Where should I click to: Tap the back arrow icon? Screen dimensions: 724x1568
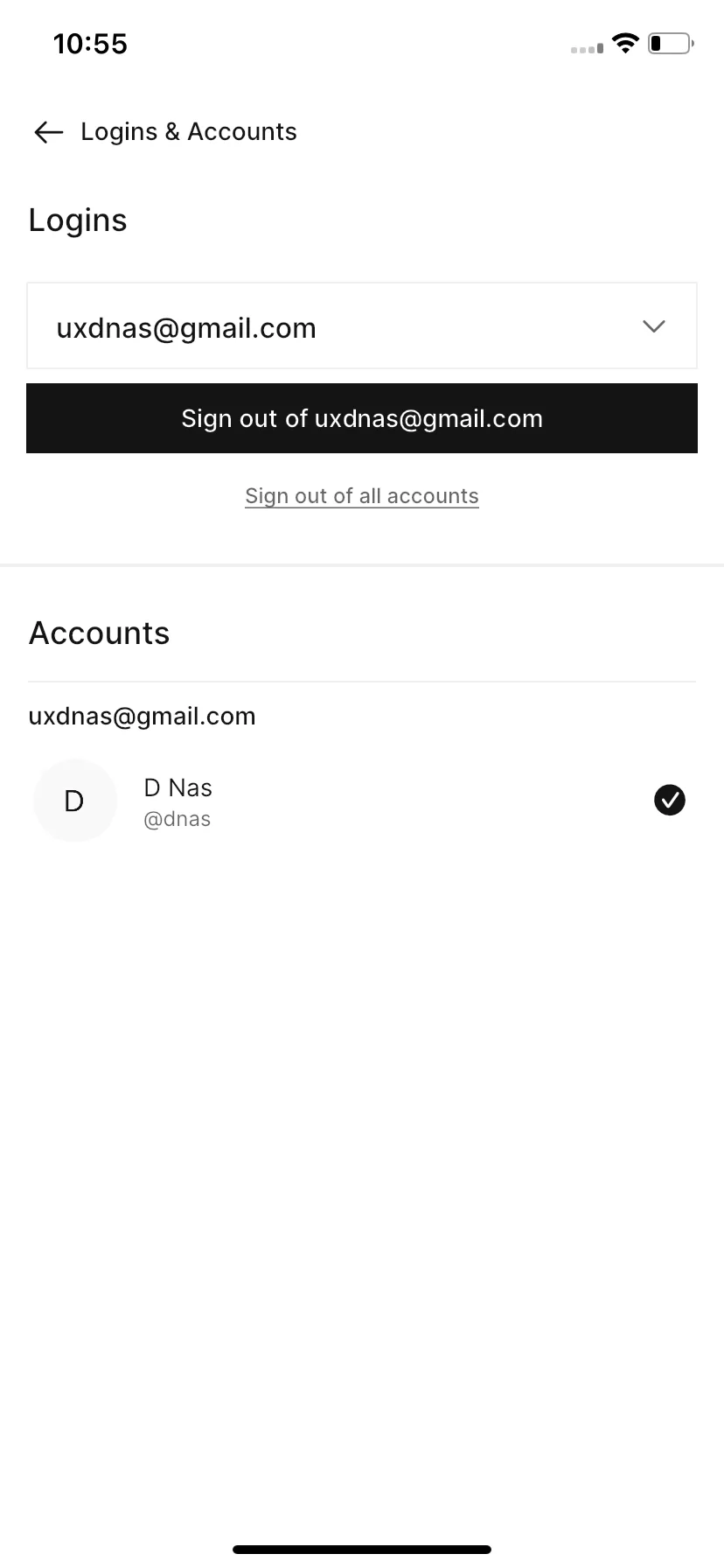coord(49,132)
